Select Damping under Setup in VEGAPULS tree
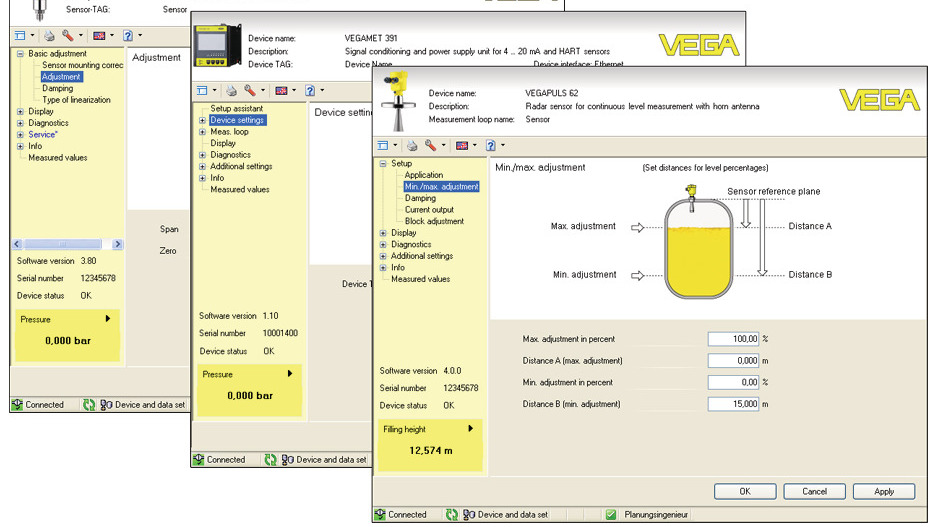 coord(420,198)
